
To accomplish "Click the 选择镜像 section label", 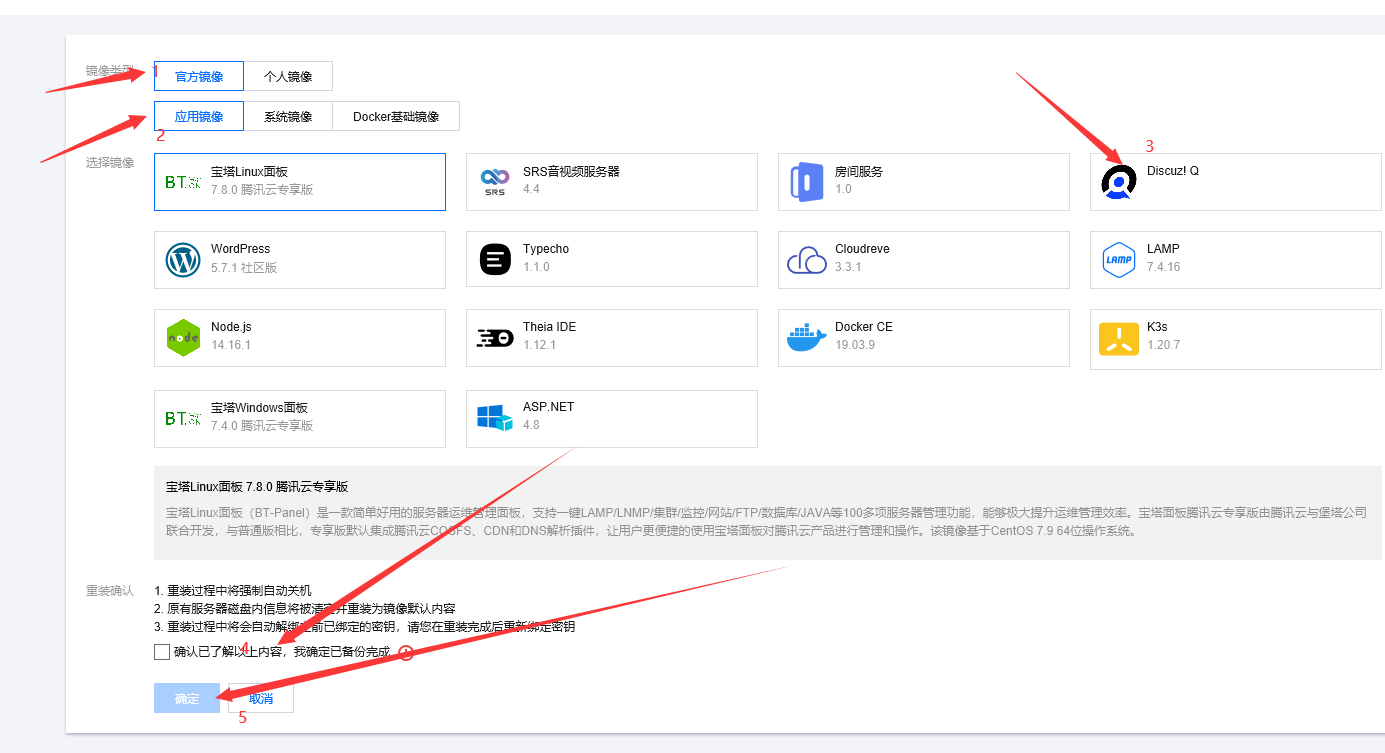I will [110, 162].
